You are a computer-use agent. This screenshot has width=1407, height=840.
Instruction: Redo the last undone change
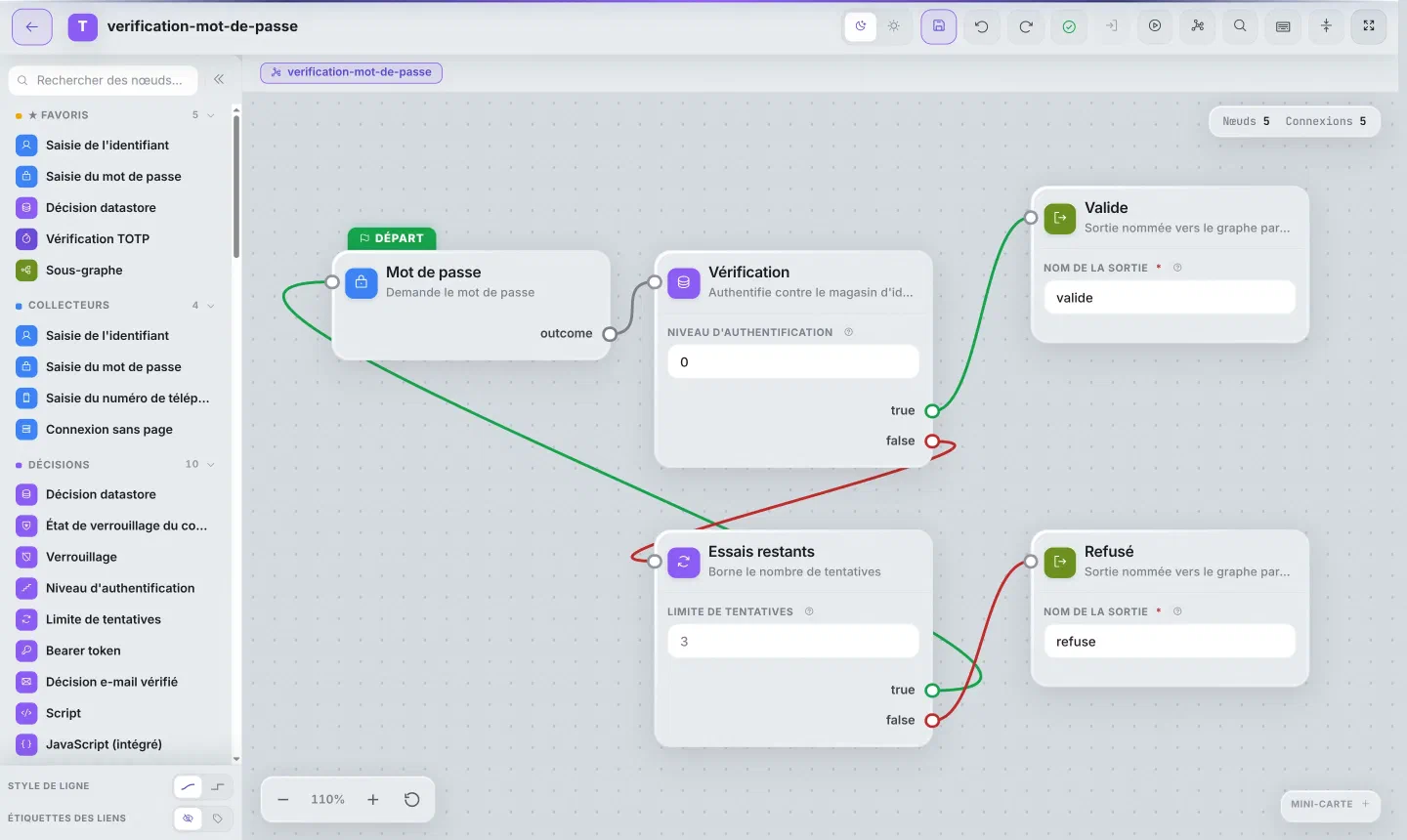[1026, 26]
